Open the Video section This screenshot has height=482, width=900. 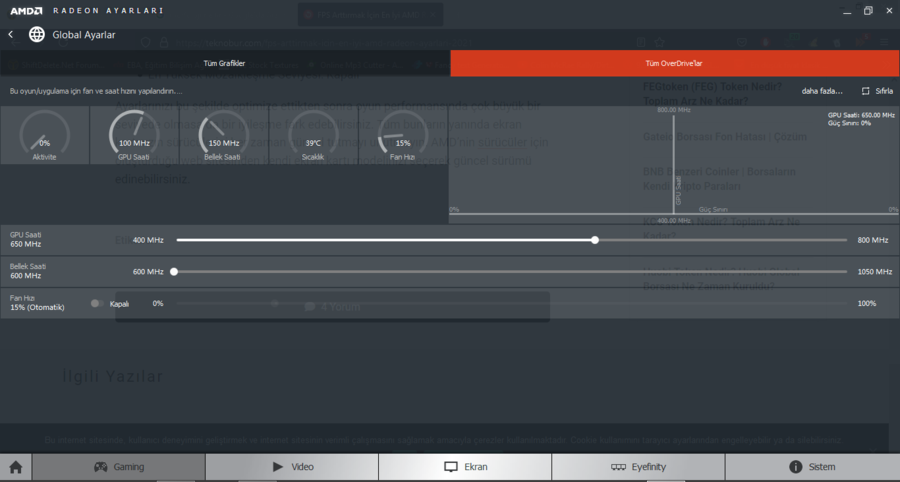(292, 467)
